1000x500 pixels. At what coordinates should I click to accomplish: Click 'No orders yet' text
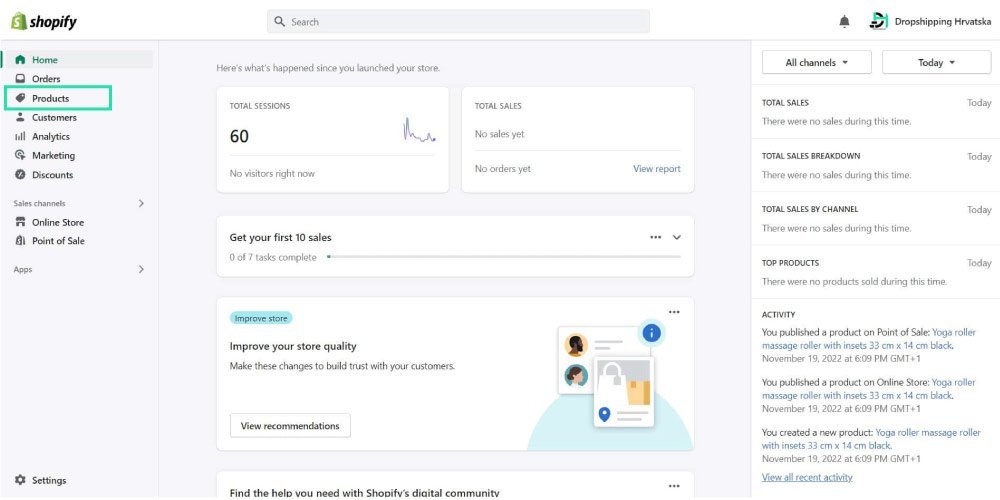point(503,169)
